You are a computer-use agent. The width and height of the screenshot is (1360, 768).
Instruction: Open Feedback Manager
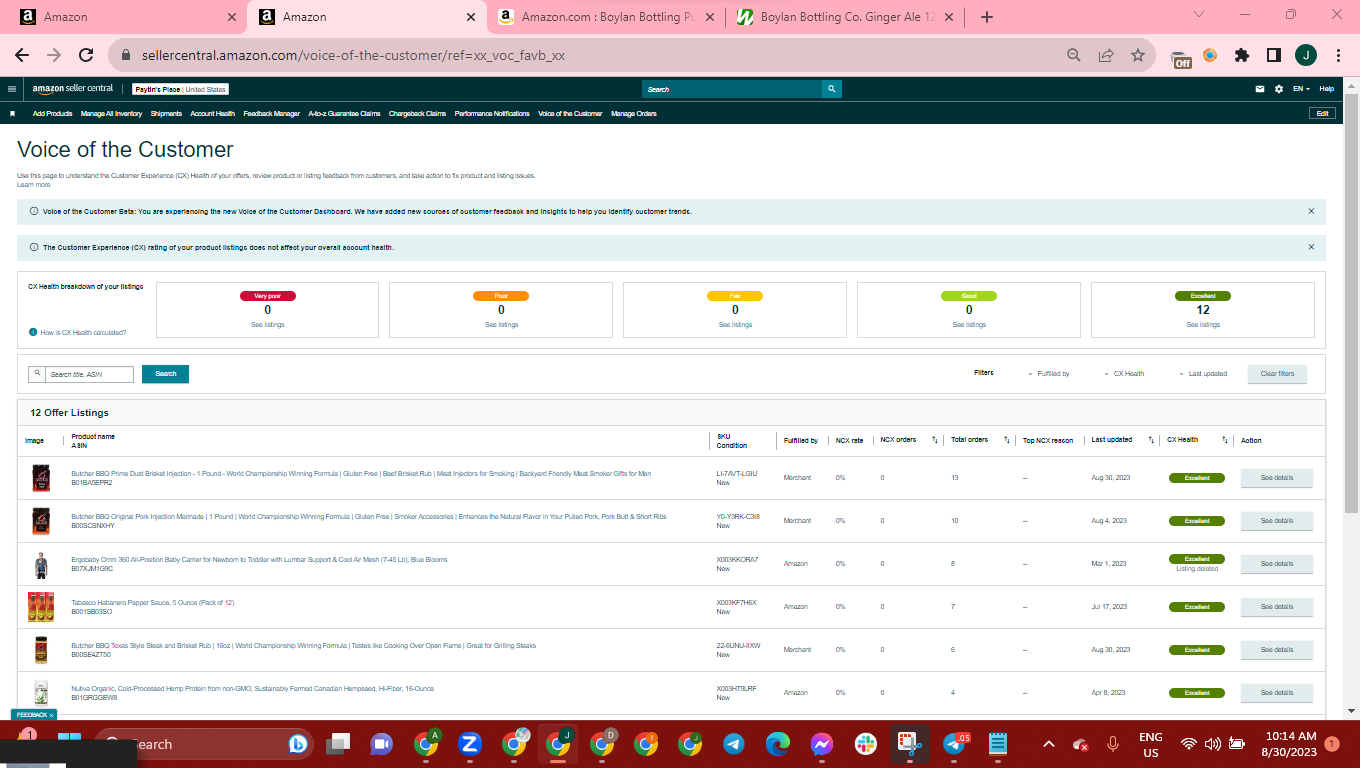pos(271,114)
